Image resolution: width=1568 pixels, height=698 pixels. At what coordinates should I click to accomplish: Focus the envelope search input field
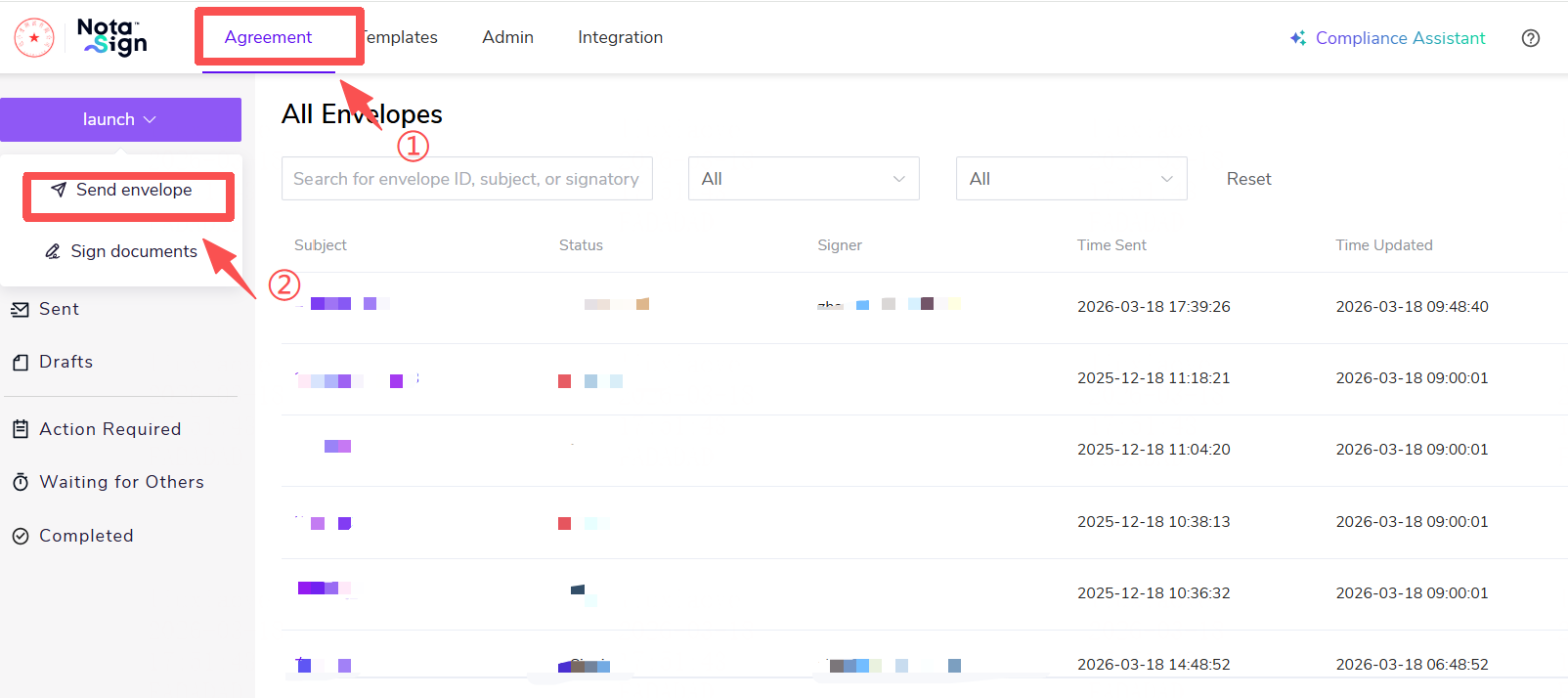(x=466, y=179)
